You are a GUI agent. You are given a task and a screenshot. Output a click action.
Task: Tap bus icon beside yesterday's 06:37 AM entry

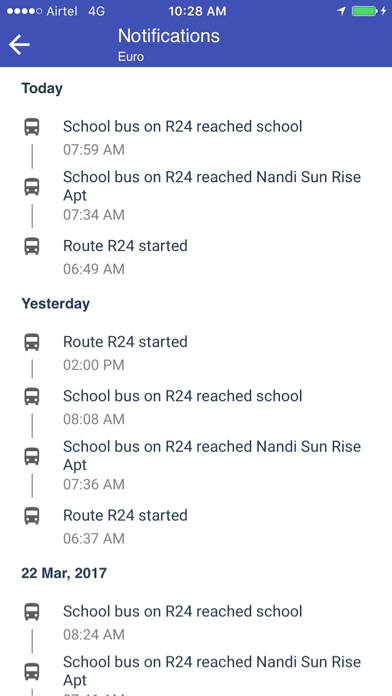click(x=32, y=516)
